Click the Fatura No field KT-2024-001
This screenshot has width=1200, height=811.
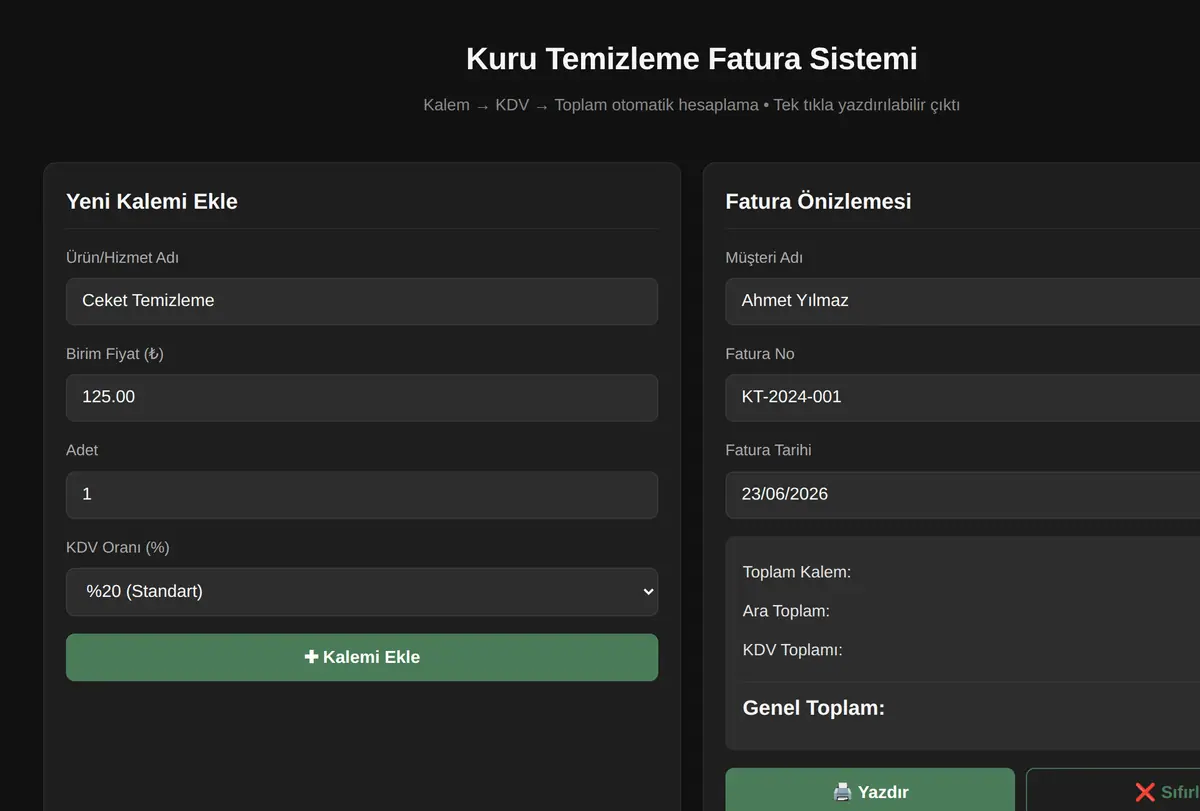click(962, 398)
